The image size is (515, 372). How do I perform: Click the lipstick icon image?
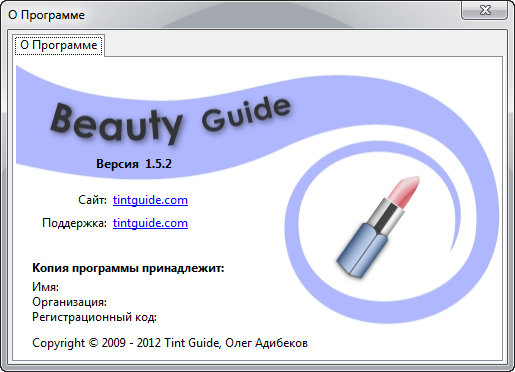point(378,227)
